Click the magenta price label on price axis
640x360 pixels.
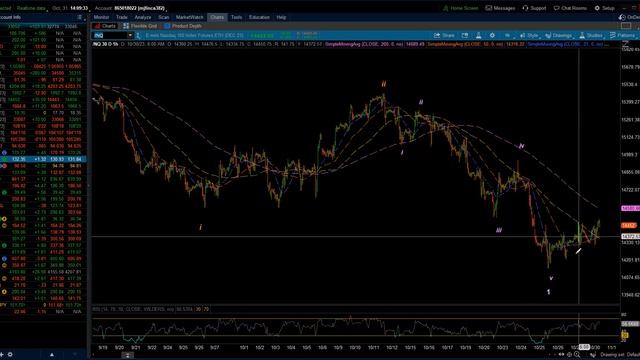[630, 208]
